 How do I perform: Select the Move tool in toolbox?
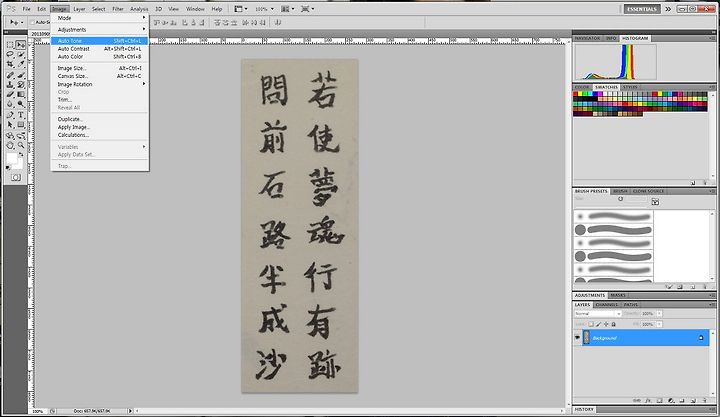point(21,45)
